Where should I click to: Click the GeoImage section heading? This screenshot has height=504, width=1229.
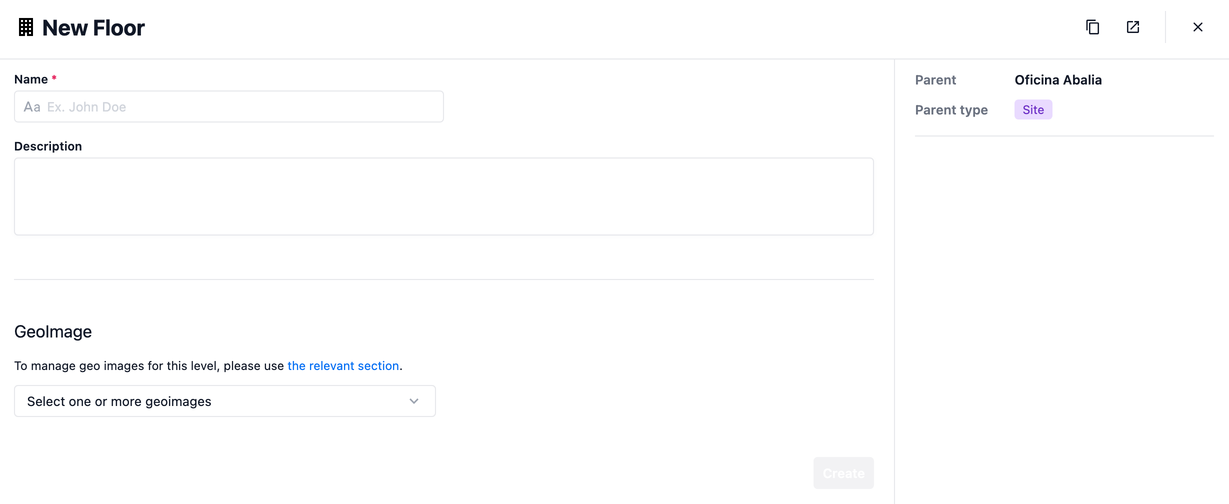pos(53,332)
